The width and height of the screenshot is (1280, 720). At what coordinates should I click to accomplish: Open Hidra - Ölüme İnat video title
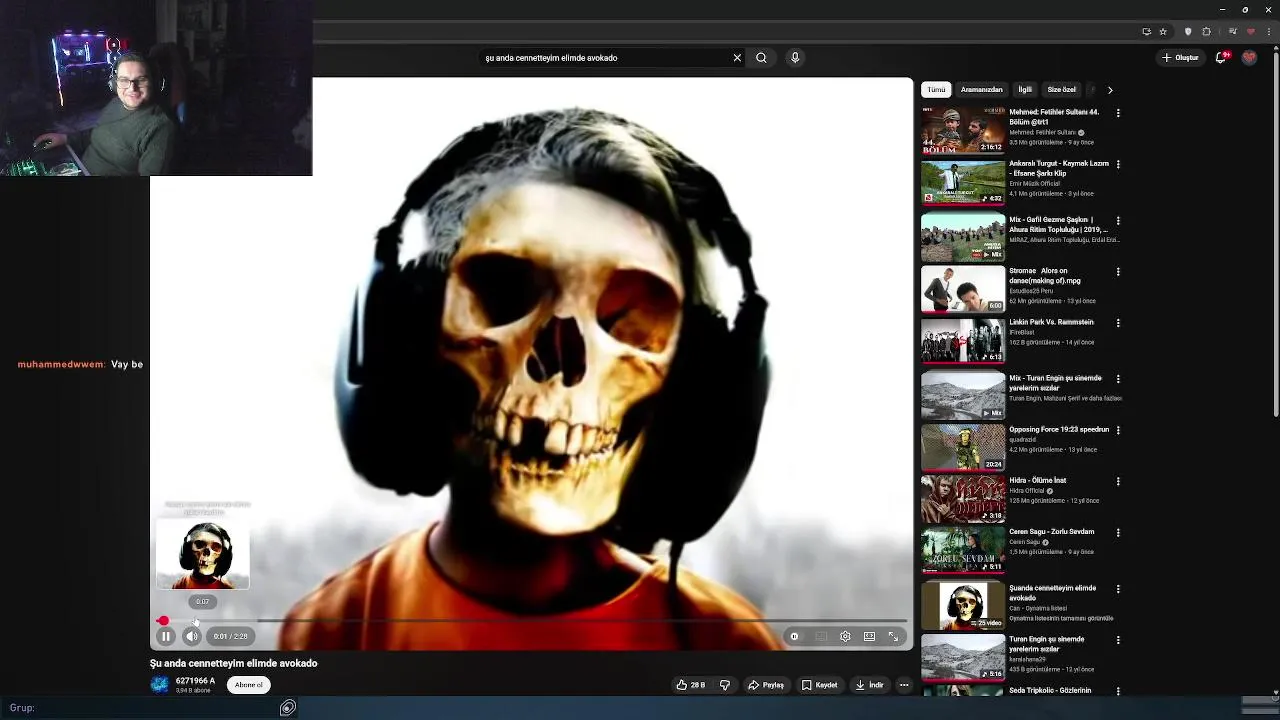click(x=1037, y=480)
